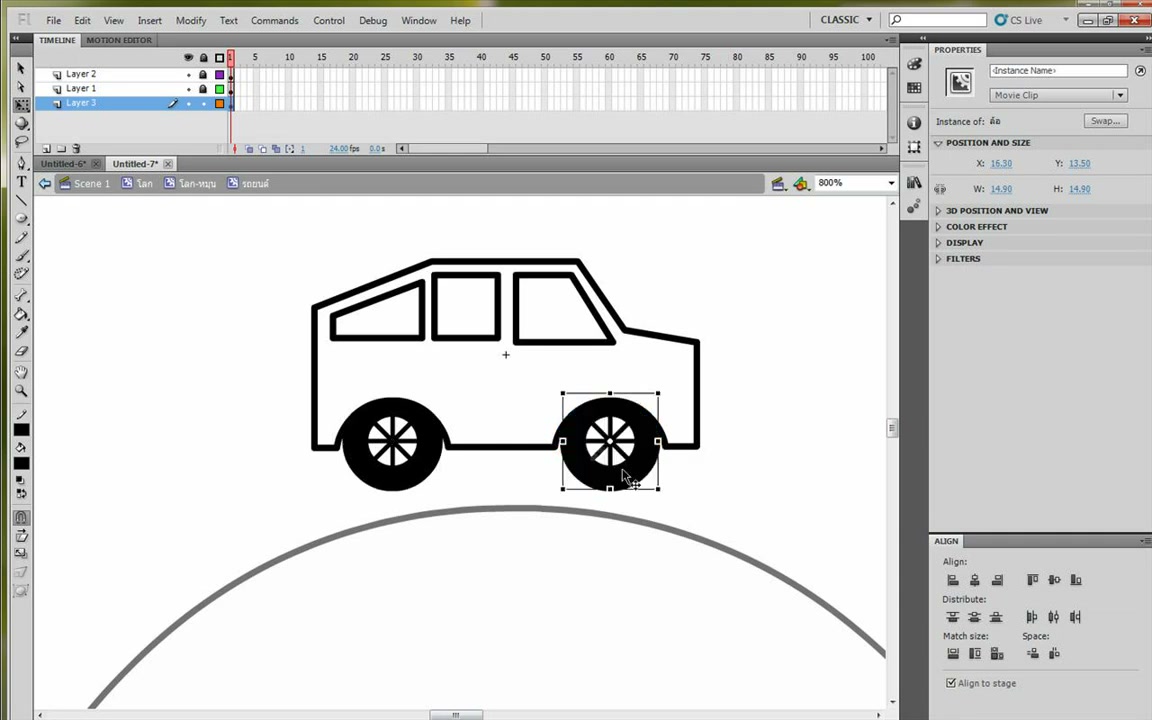Screen dimensions: 1152x720
Task: Click the Swap... button
Action: click(1105, 121)
